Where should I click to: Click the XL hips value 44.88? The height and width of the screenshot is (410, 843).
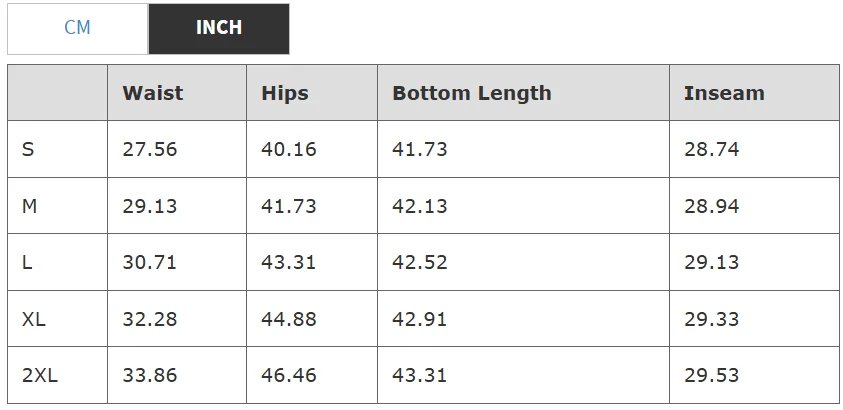[289, 319]
